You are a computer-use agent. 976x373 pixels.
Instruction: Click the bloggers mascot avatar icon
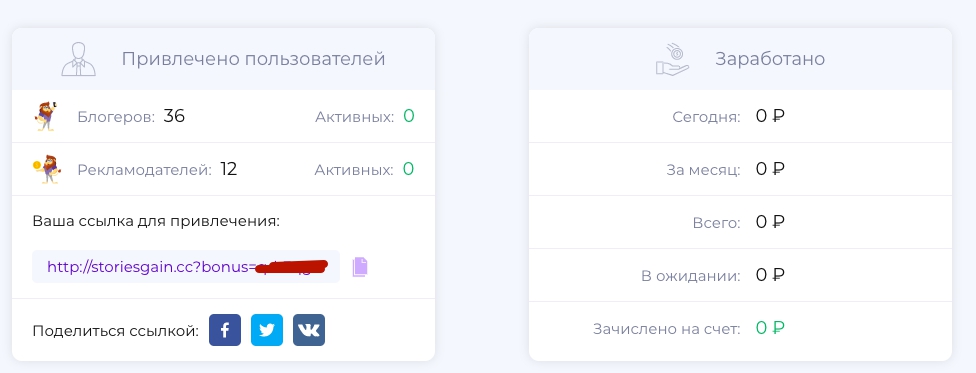coord(45,116)
